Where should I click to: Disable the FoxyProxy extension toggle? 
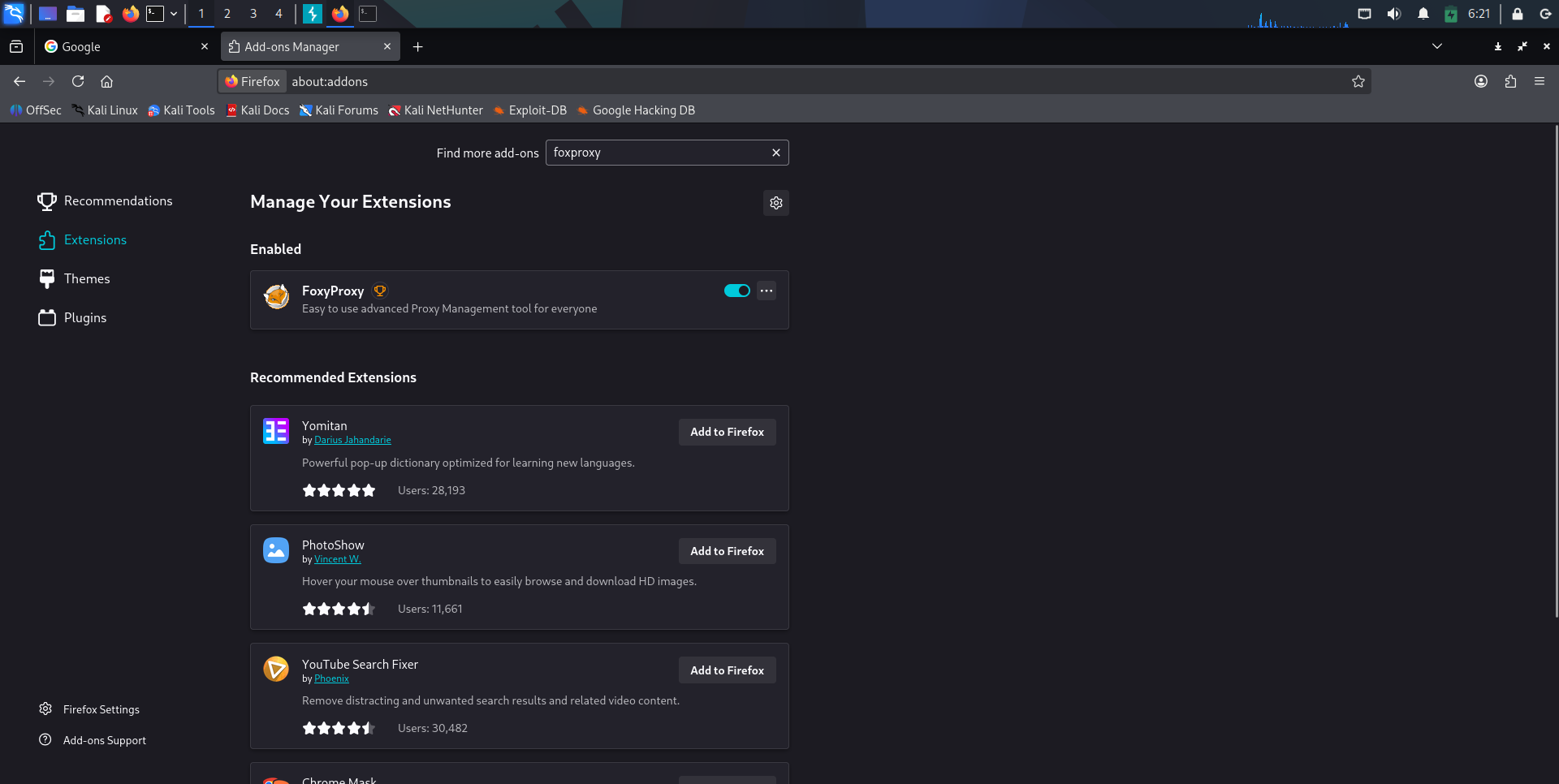click(x=737, y=291)
